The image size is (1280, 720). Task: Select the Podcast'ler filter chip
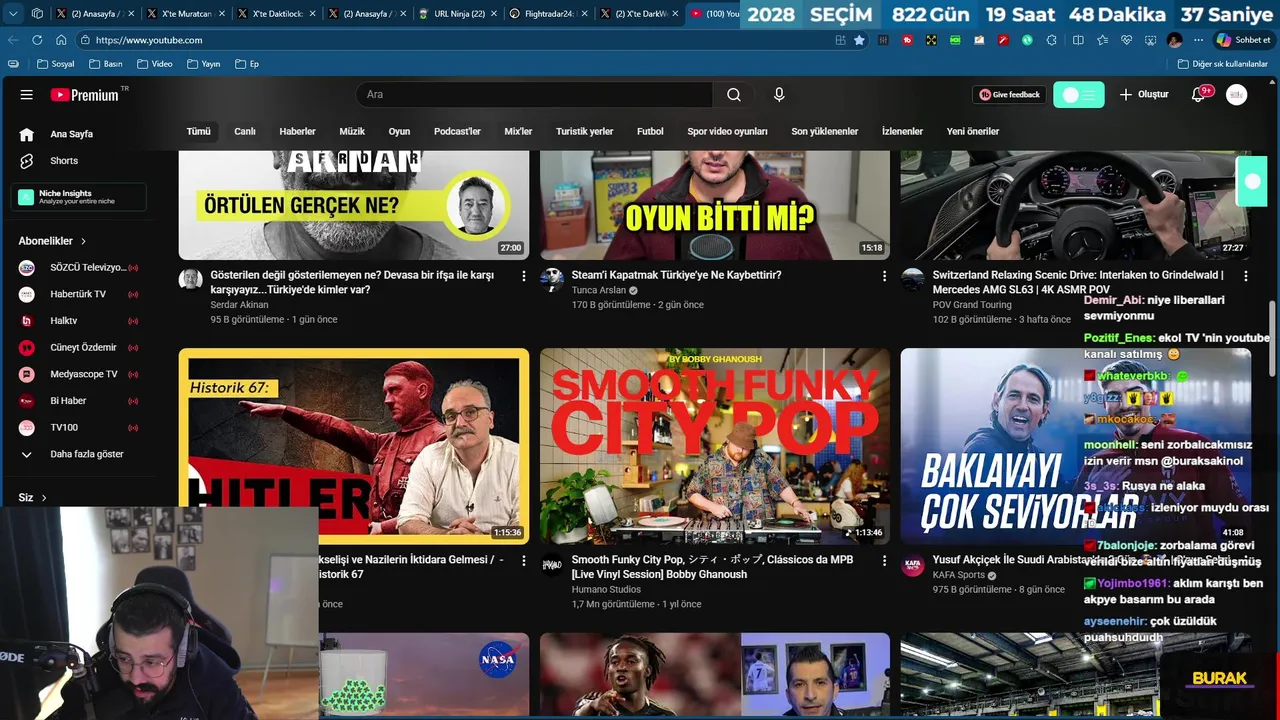[x=457, y=131]
